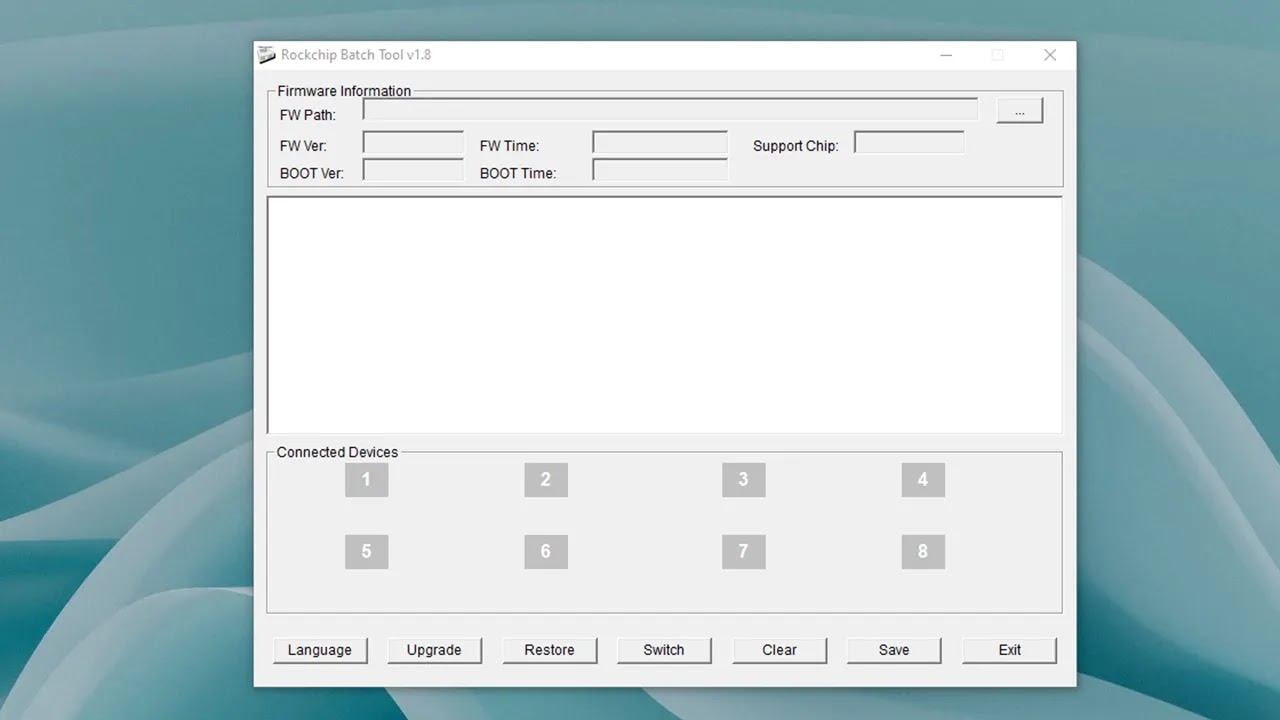Image resolution: width=1280 pixels, height=720 pixels.
Task: Clear the log output
Action: click(x=780, y=650)
